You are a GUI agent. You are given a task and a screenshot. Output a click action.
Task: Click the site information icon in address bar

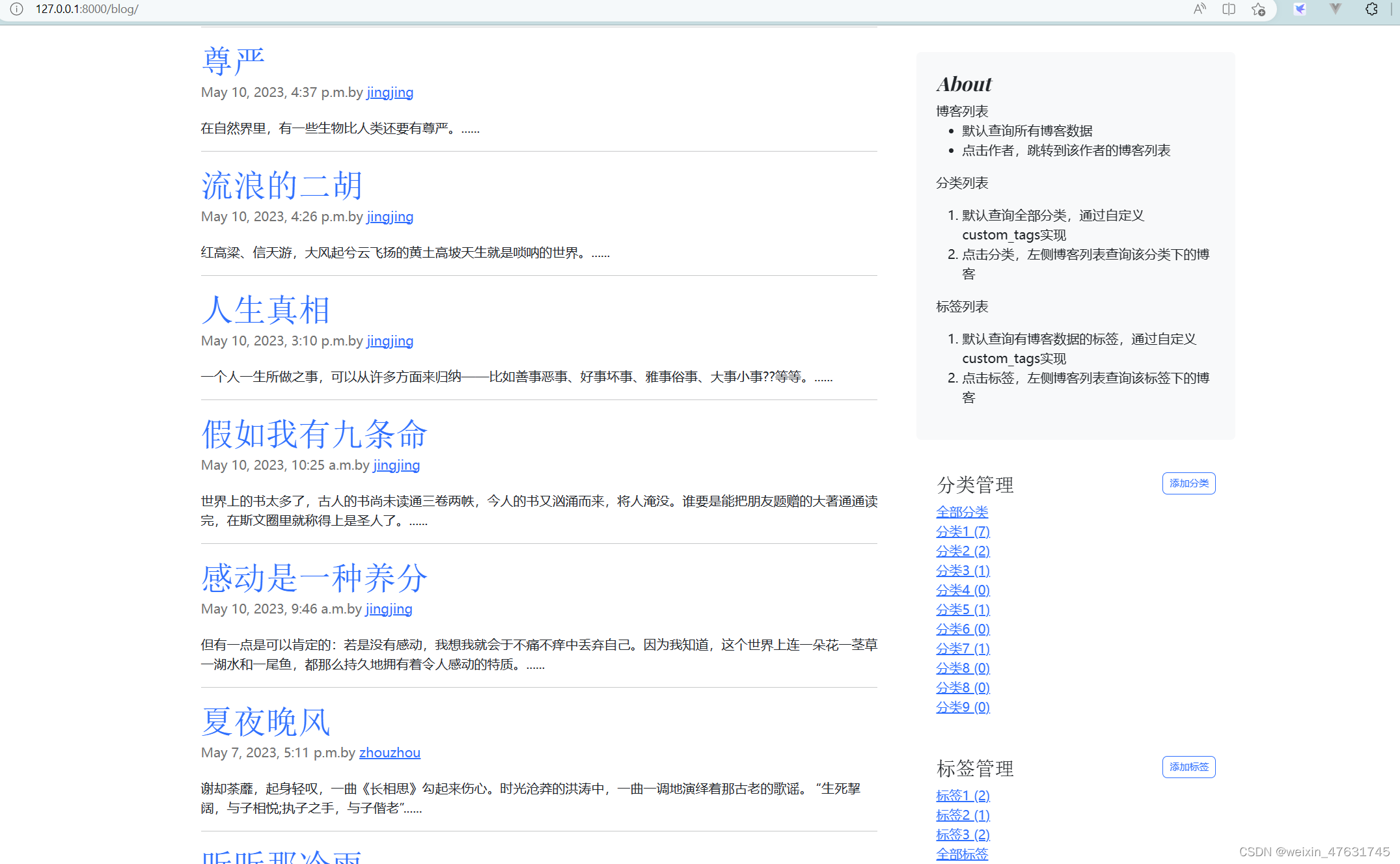[x=16, y=9]
